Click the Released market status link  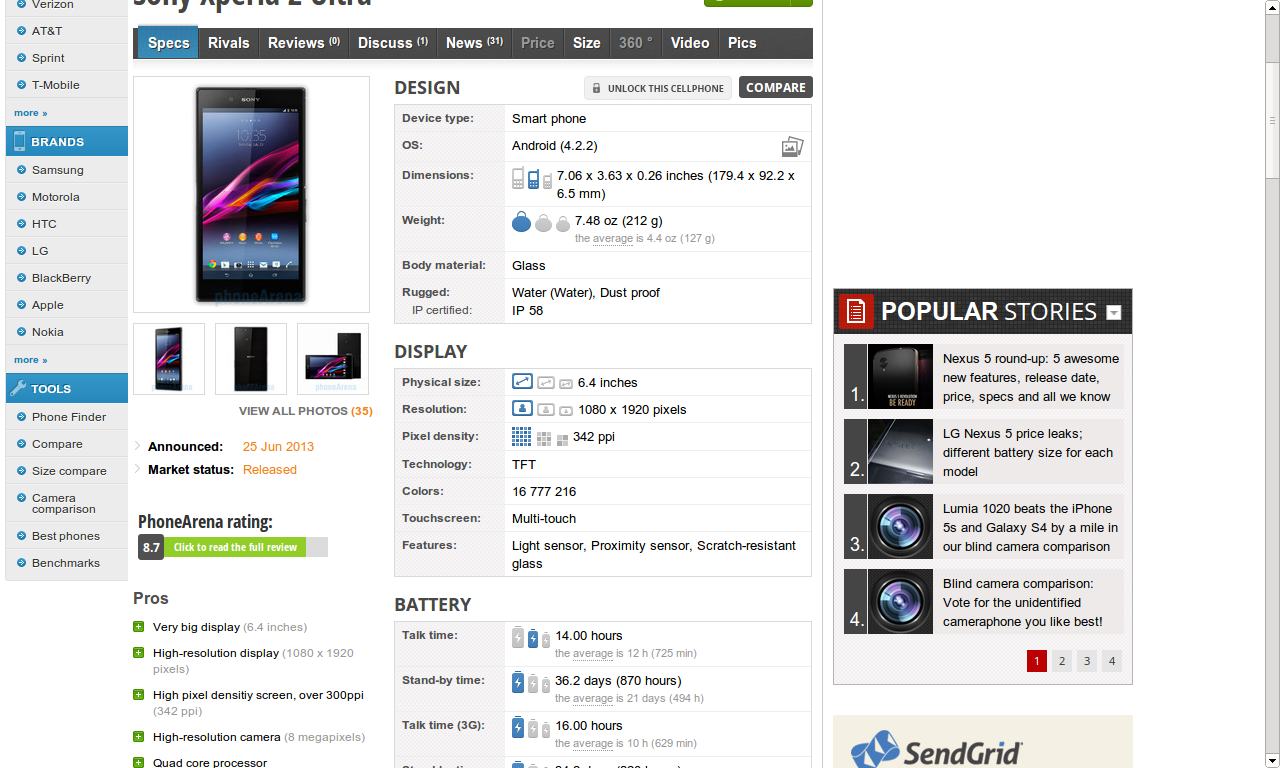270,469
